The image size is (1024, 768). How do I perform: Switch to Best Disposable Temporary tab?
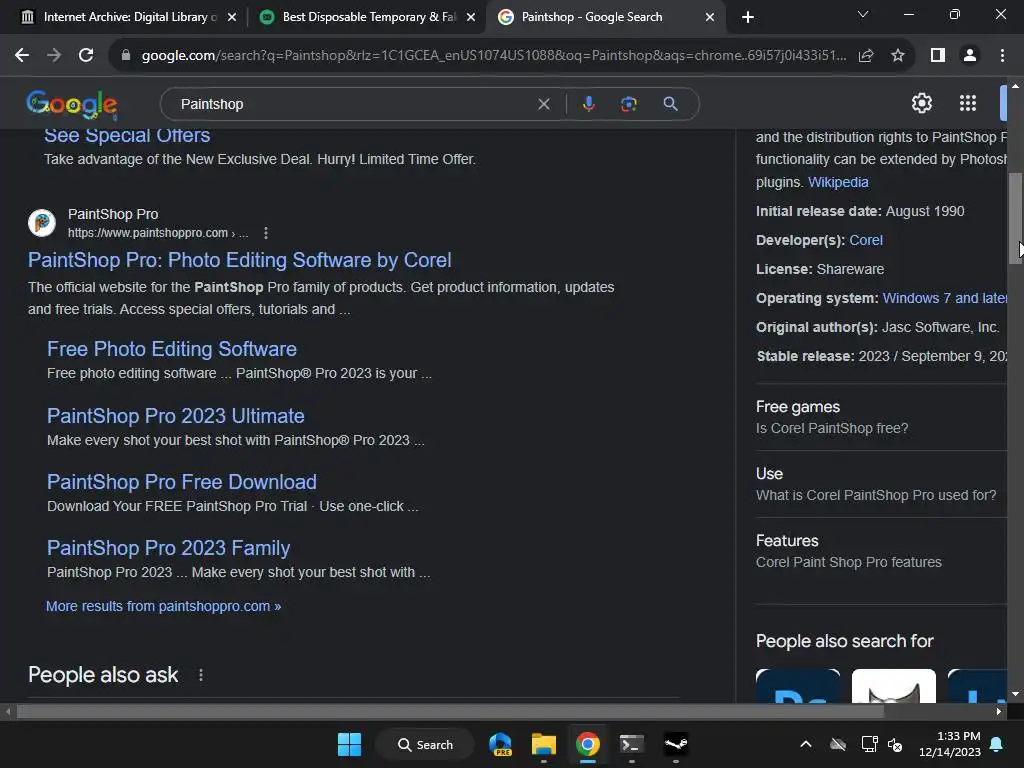366,17
